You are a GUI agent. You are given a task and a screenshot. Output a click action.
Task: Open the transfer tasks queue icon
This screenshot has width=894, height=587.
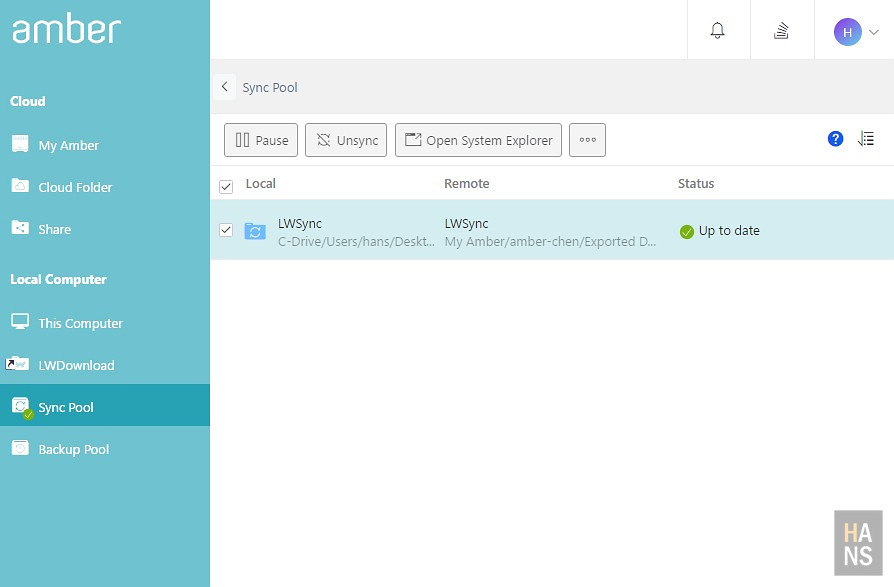[x=781, y=30]
